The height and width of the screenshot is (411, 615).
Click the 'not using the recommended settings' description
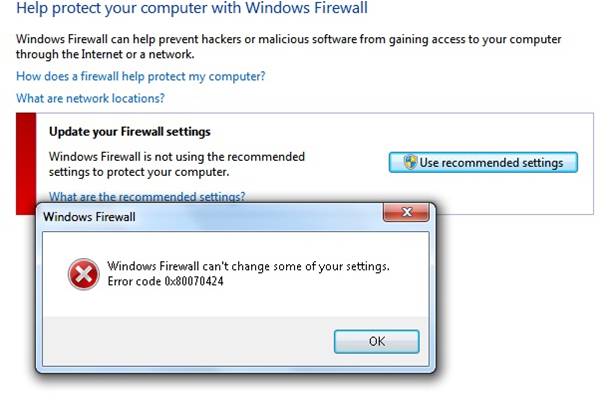coord(177,164)
